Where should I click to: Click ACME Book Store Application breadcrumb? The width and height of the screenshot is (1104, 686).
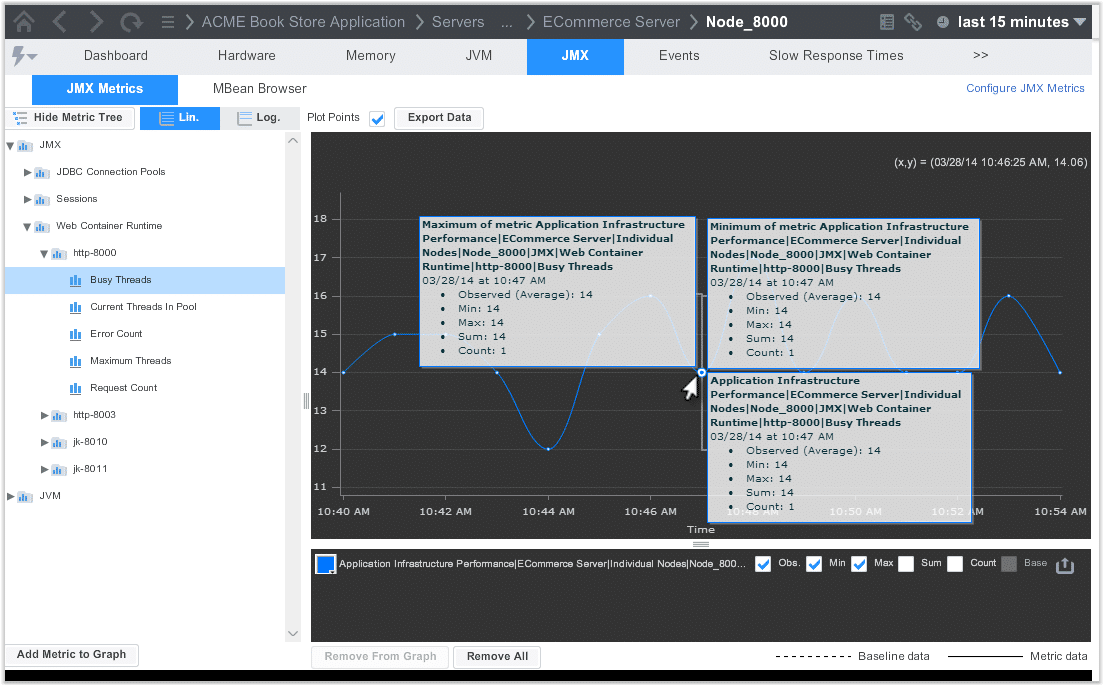[x=303, y=22]
